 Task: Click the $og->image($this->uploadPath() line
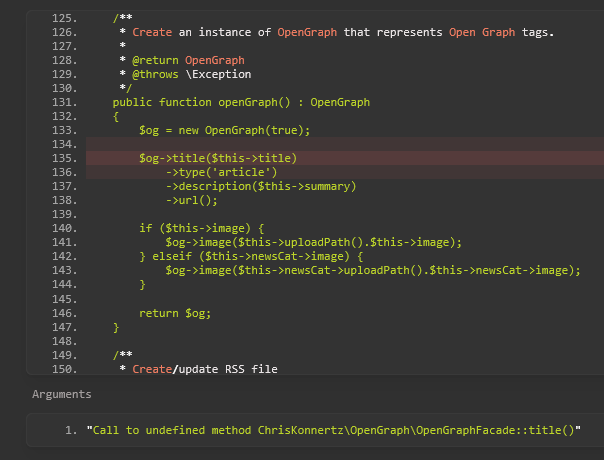[x=314, y=242]
